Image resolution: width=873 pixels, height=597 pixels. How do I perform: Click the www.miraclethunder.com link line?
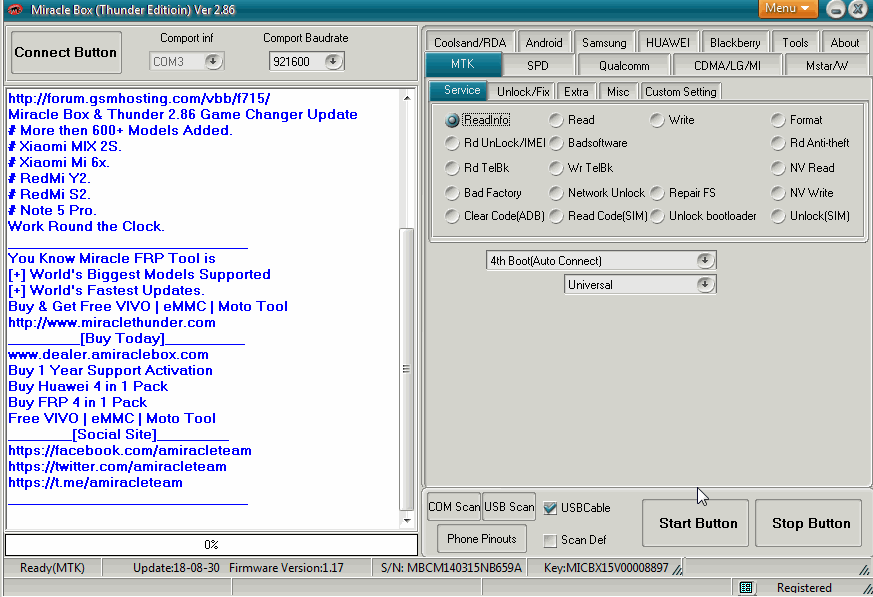pyautogui.click(x=112, y=322)
